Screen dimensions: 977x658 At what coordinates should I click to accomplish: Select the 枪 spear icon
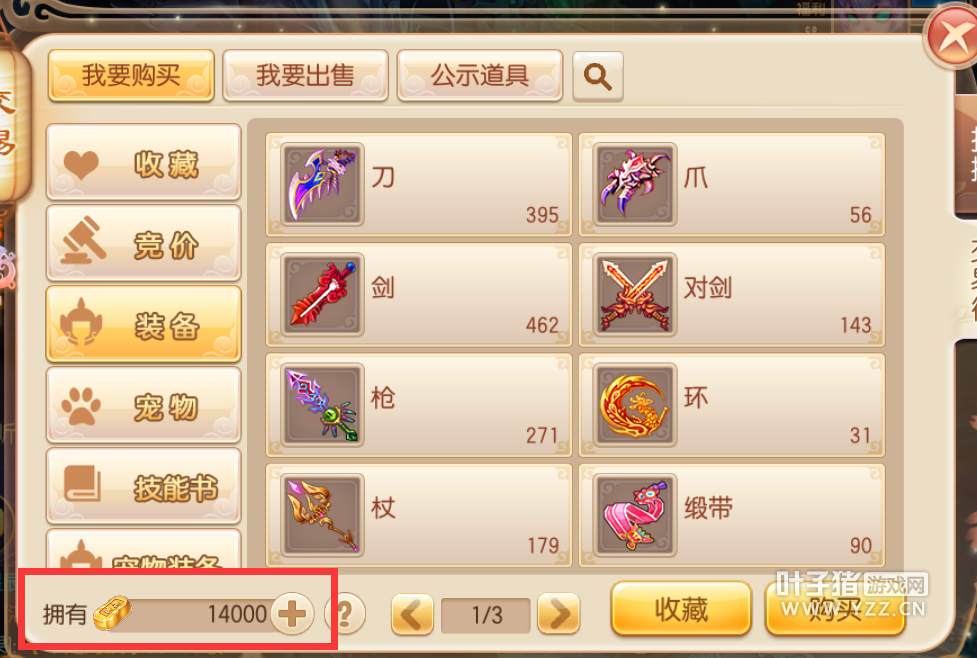point(322,404)
